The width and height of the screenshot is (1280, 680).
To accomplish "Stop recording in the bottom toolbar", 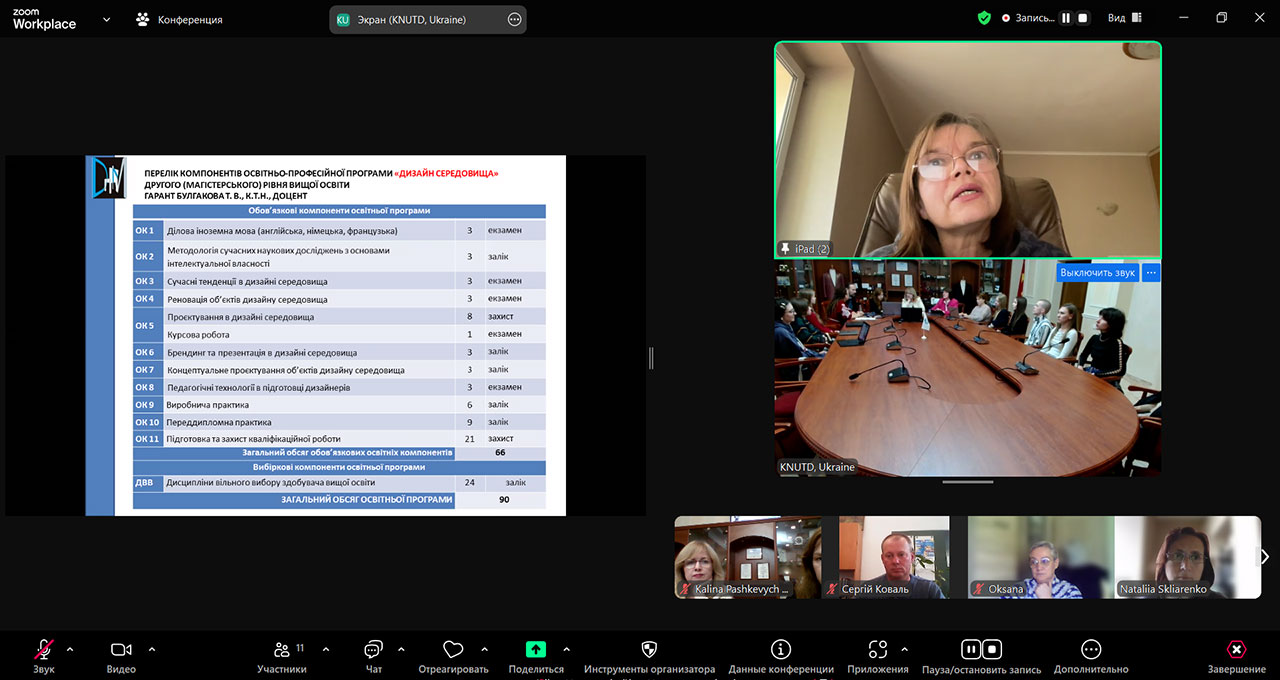I will (991, 650).
